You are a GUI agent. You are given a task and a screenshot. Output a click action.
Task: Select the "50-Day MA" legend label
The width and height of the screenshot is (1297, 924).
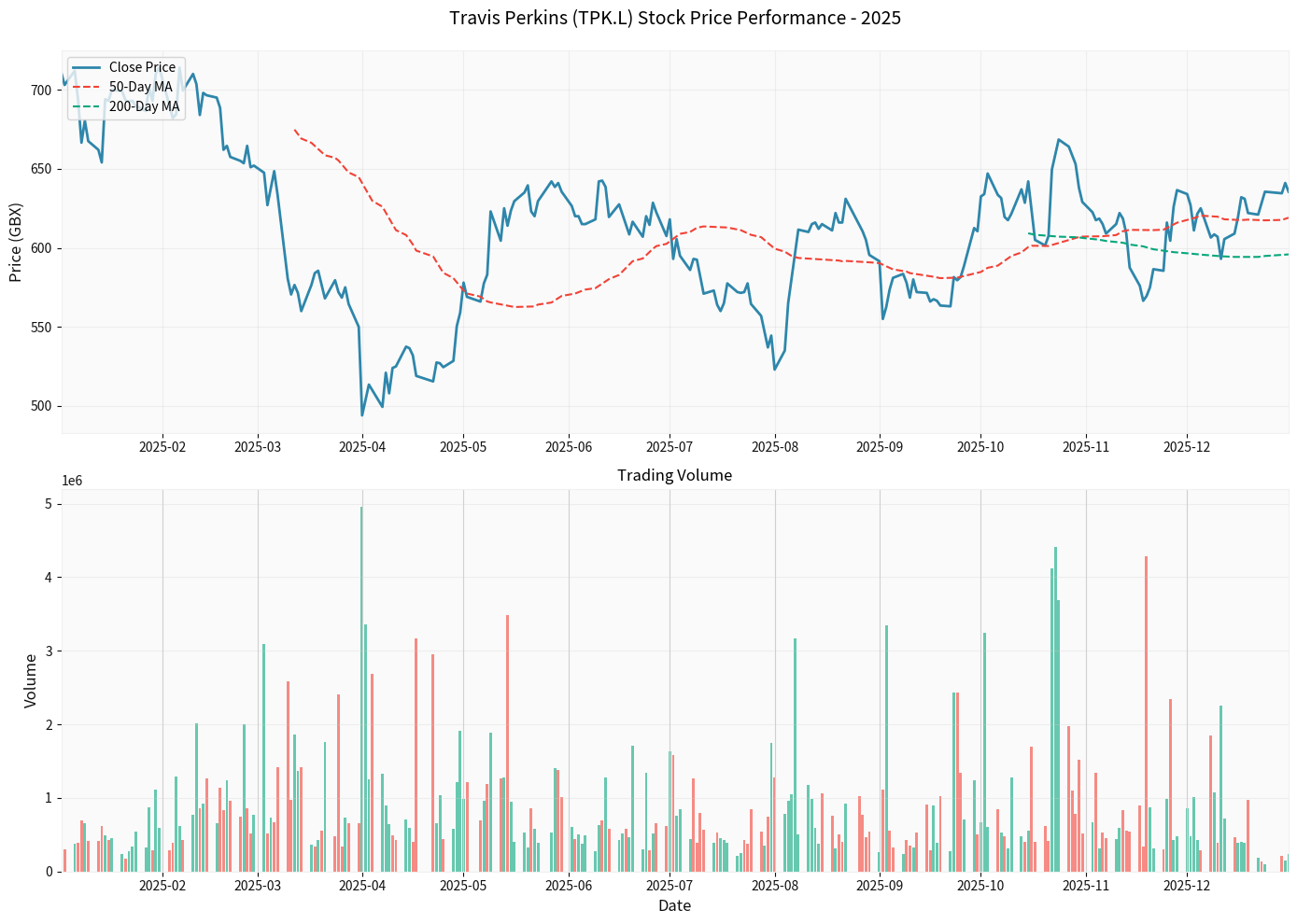pyautogui.click(x=140, y=87)
